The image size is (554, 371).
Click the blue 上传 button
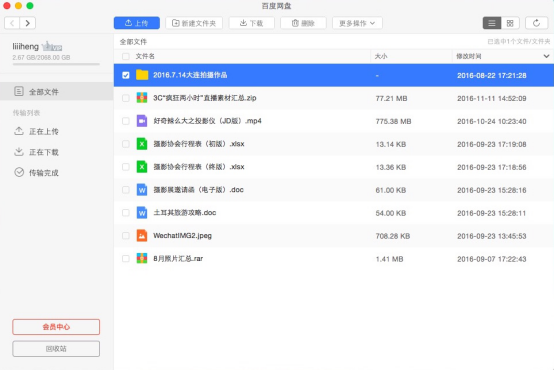tap(137, 23)
